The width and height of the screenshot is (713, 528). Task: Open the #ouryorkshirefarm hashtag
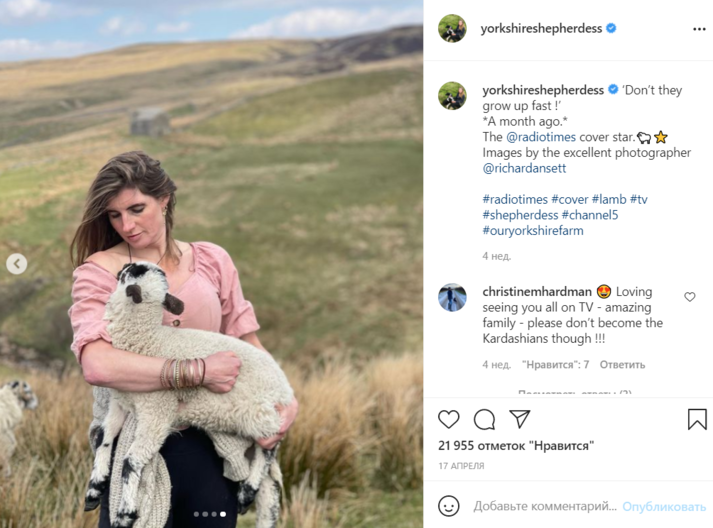[532, 231]
